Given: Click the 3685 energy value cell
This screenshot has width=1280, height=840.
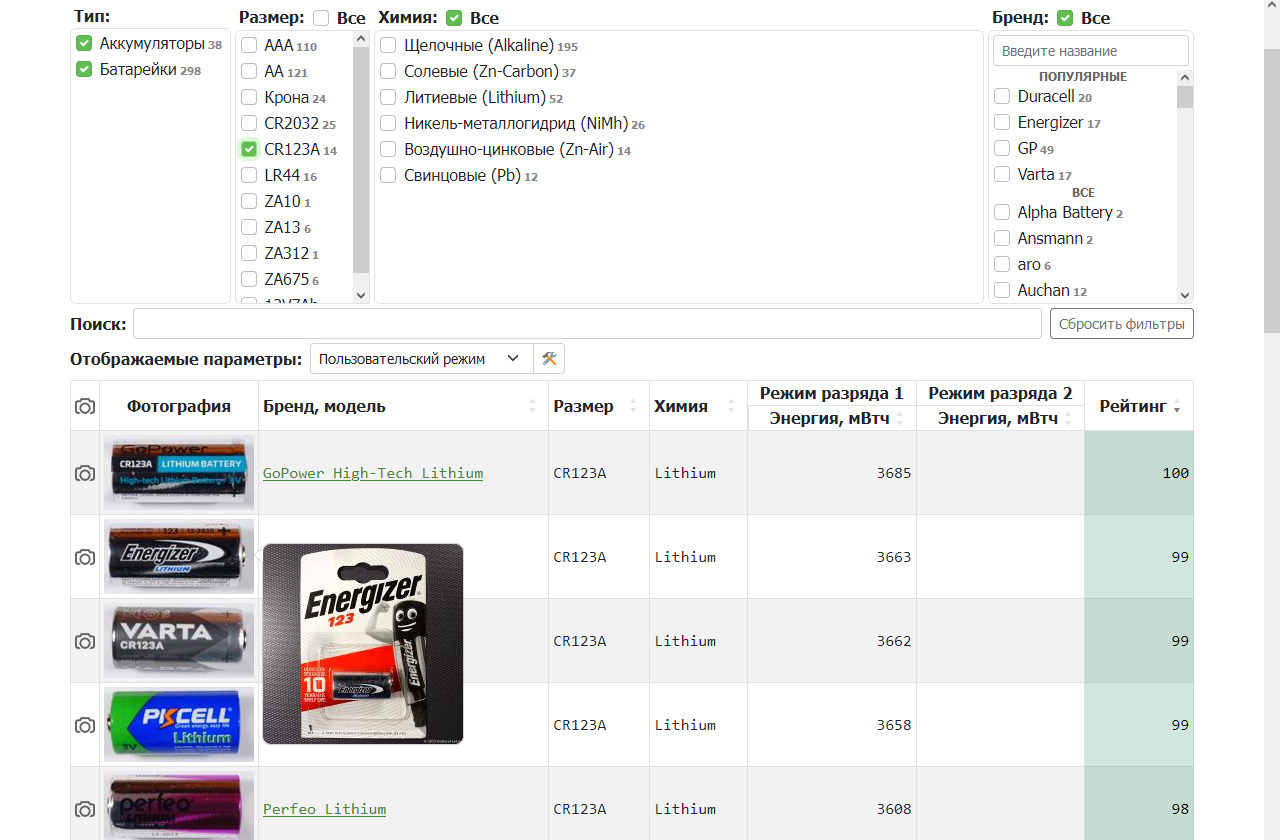Looking at the screenshot, I should pos(832,473).
